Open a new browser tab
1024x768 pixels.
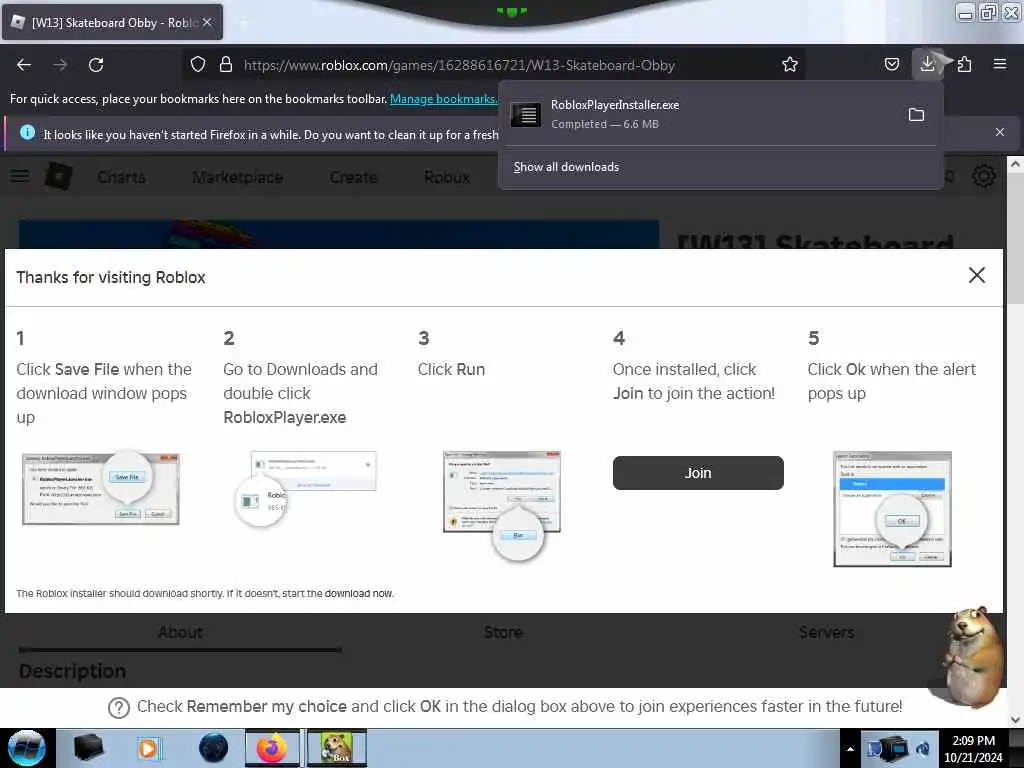tap(244, 23)
